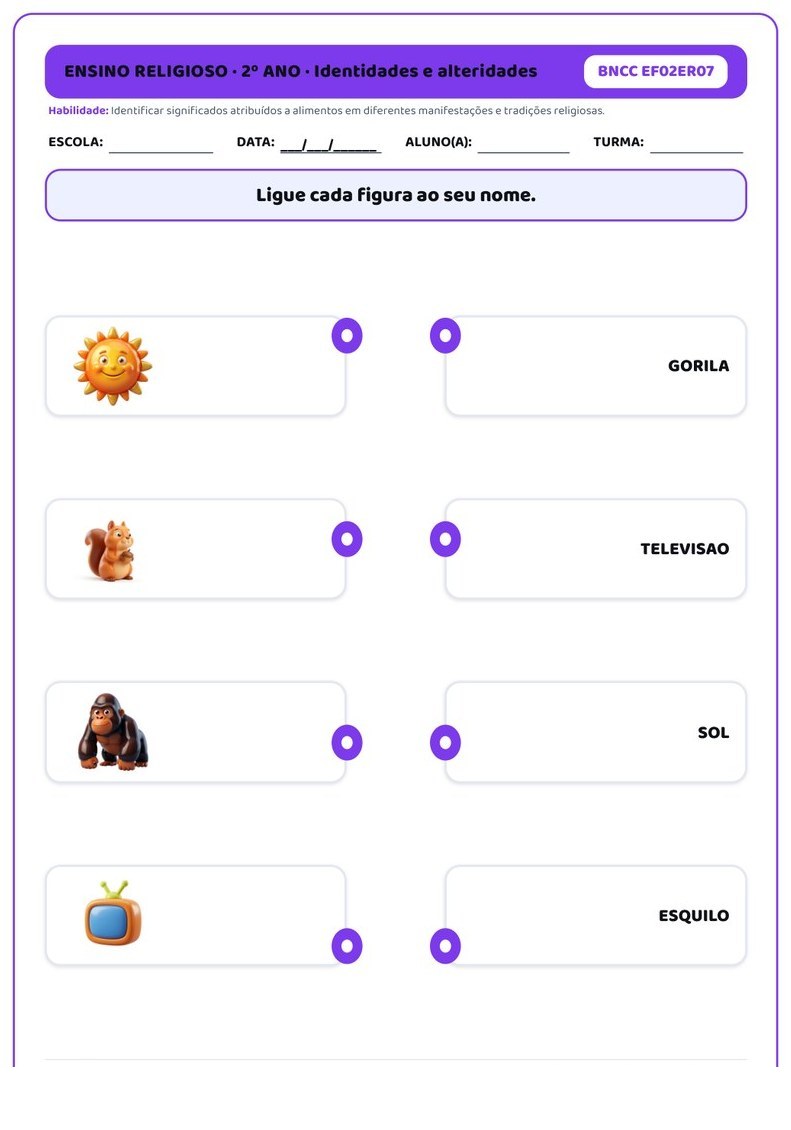Viewport: 791px width, 1130px height.
Task: Select the connector dot beside ESQUILO word
Action: point(445,946)
